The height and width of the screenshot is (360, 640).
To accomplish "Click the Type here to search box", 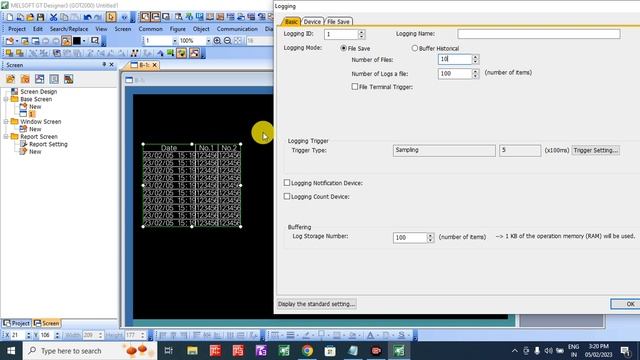I will click(90, 351).
